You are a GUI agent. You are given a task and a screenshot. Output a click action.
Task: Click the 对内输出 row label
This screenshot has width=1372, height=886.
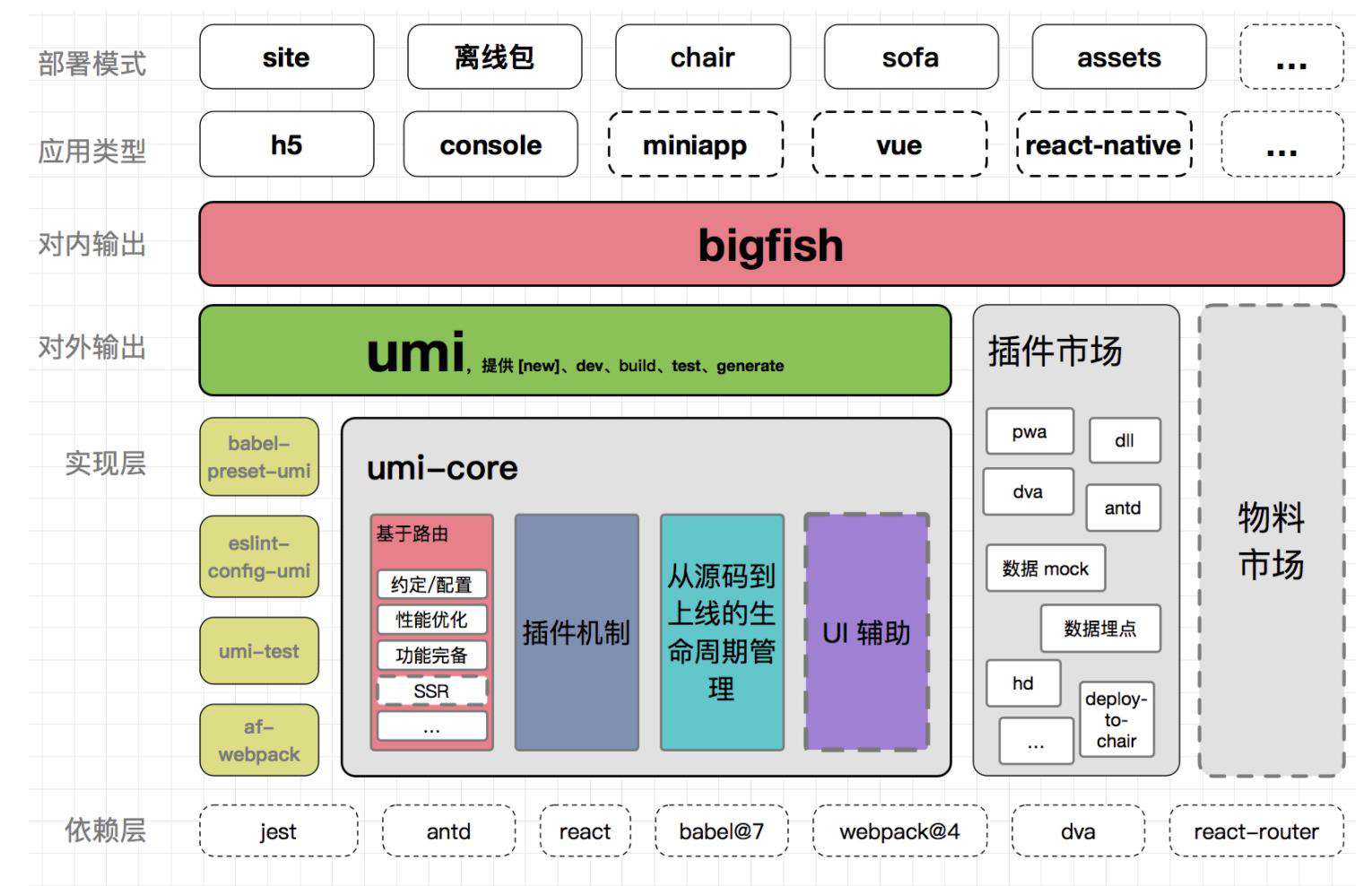91,244
